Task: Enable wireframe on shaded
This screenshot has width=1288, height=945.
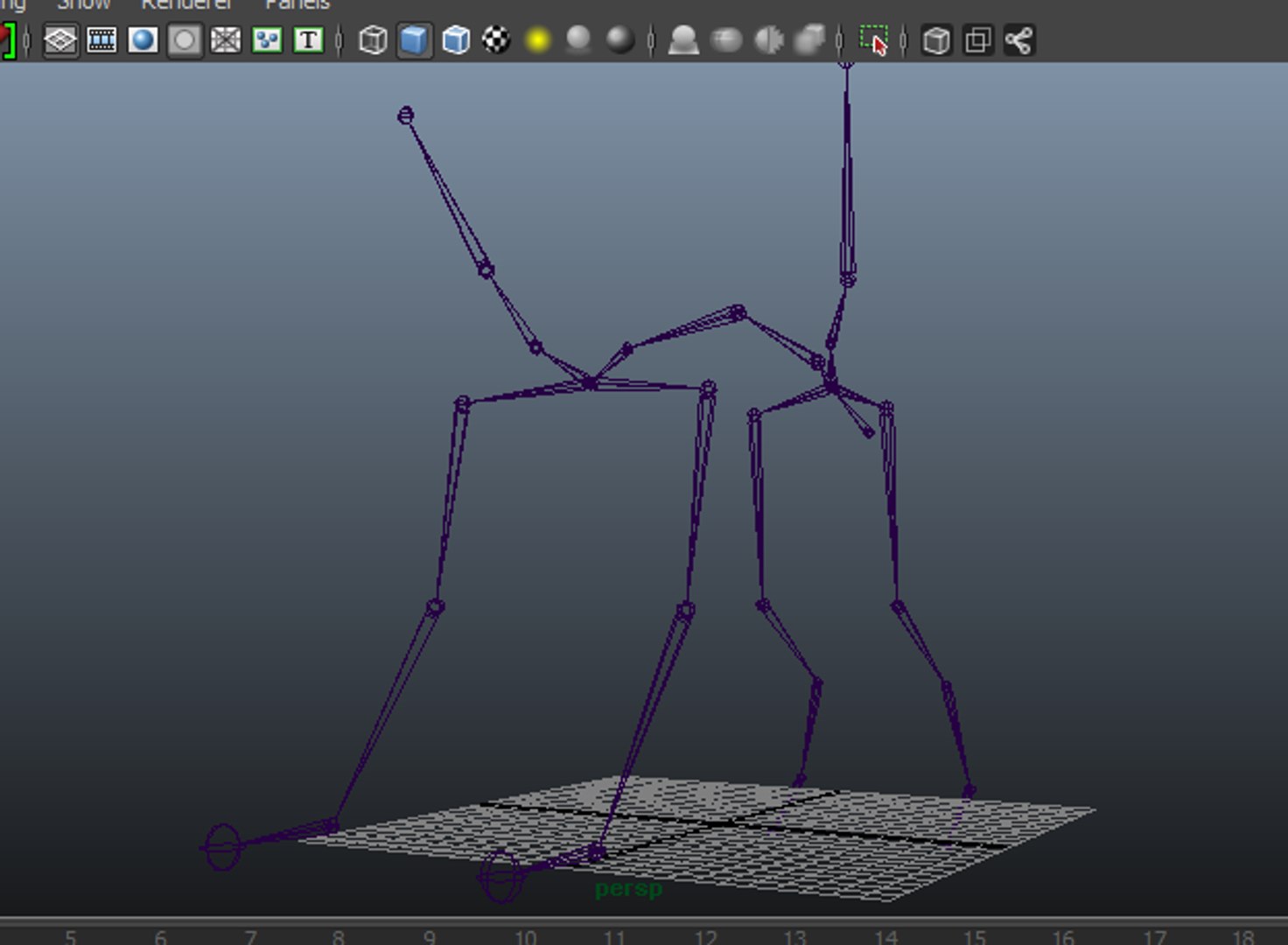Action: (456, 40)
